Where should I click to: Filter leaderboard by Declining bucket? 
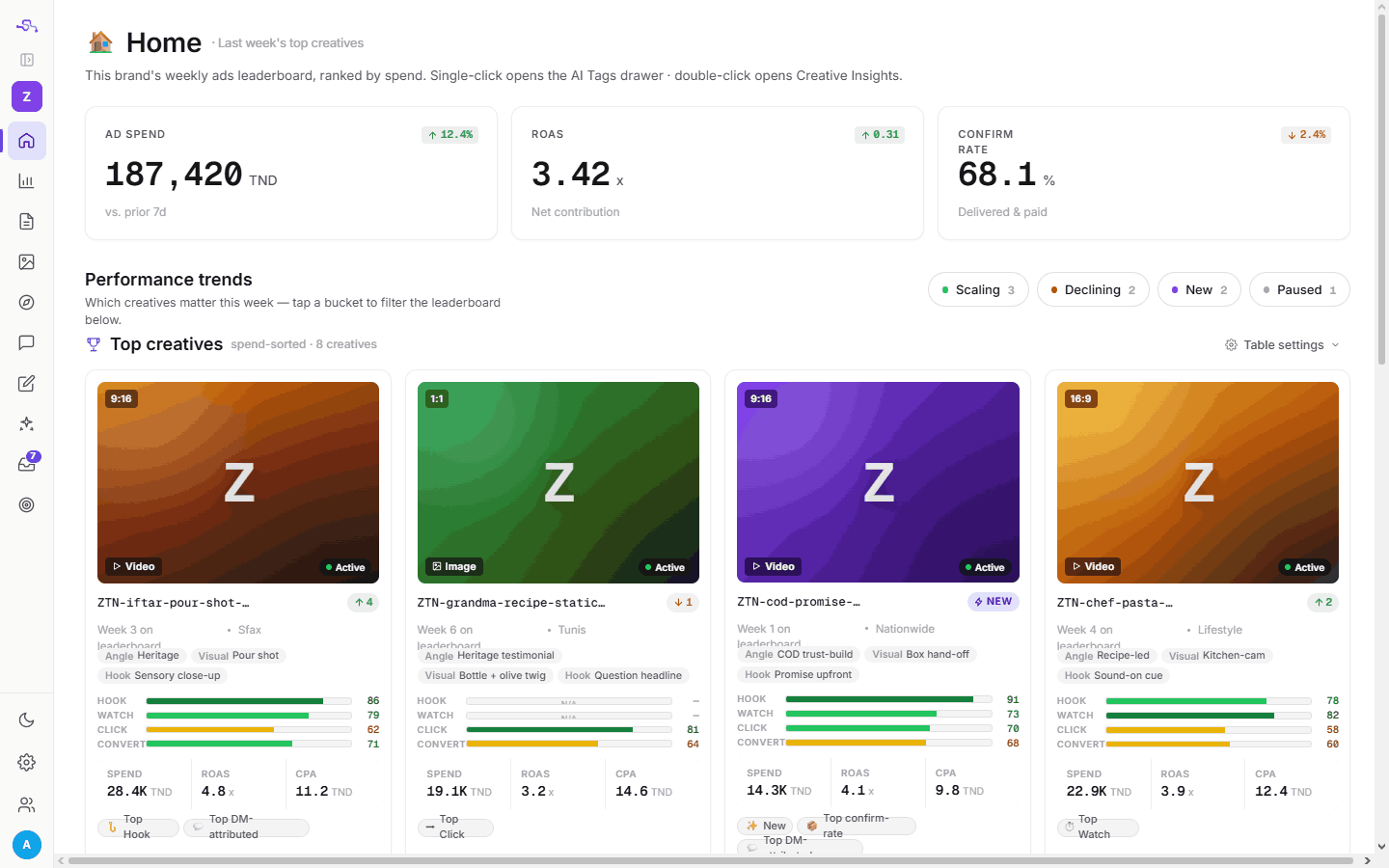[x=1093, y=289]
